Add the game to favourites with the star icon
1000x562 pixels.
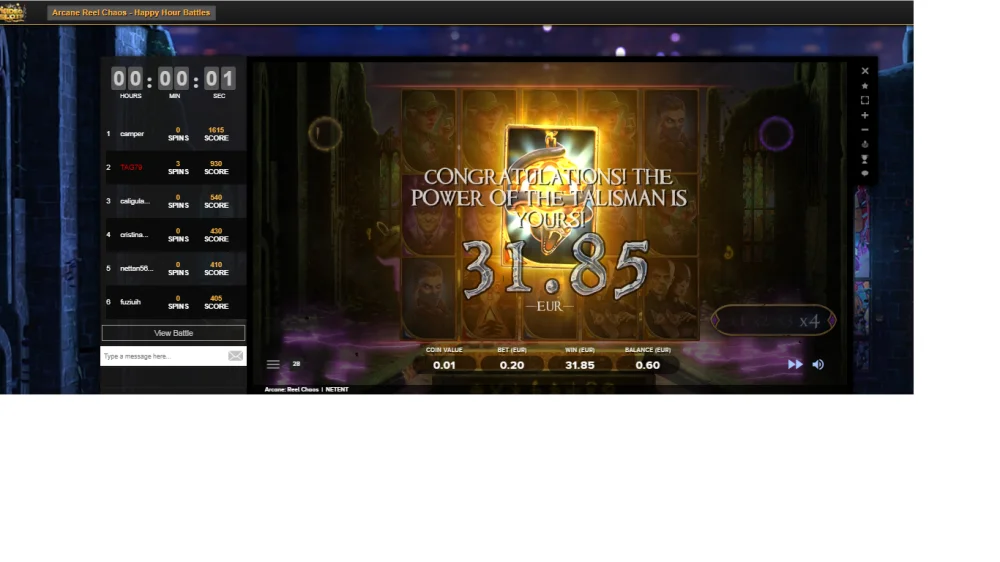pos(865,85)
